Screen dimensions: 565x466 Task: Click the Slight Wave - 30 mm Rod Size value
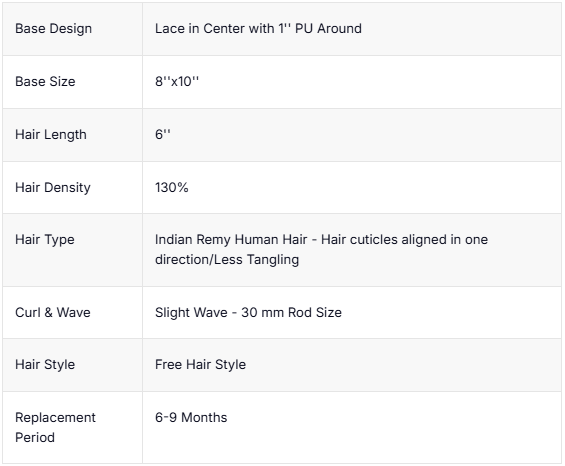point(248,312)
